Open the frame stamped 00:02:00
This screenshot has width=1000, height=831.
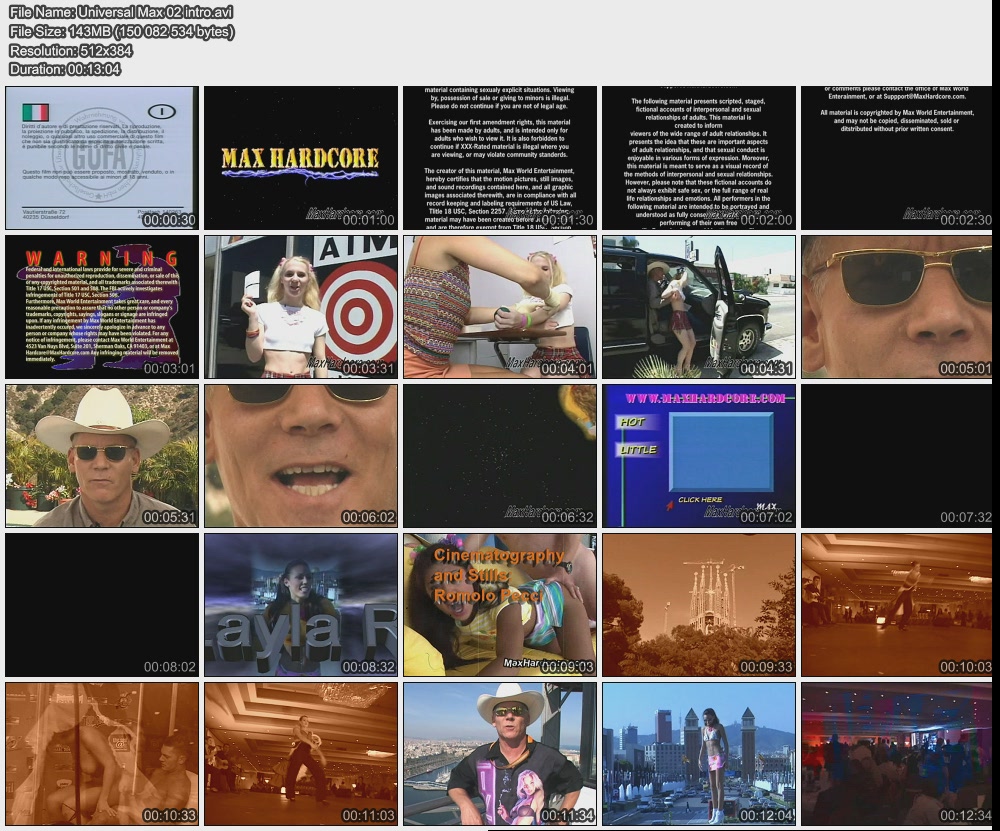698,158
